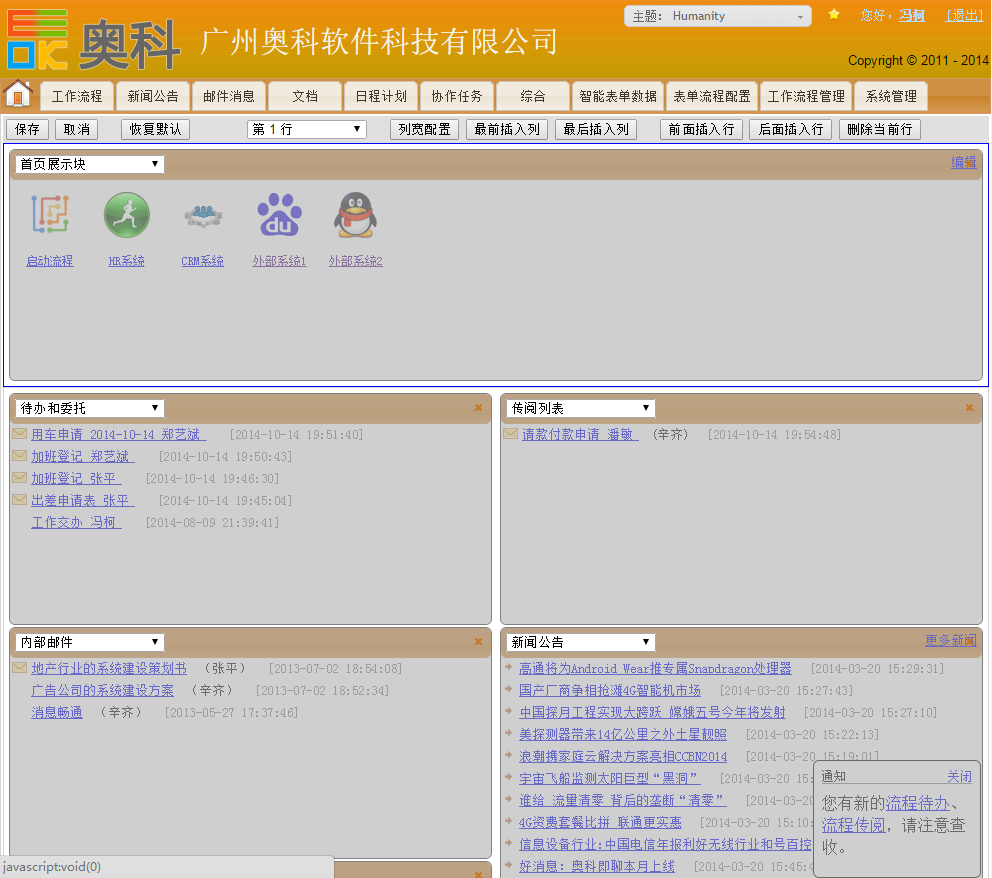
Task: Open the 首页展示块 block type dropdown
Action: [x=90, y=164]
